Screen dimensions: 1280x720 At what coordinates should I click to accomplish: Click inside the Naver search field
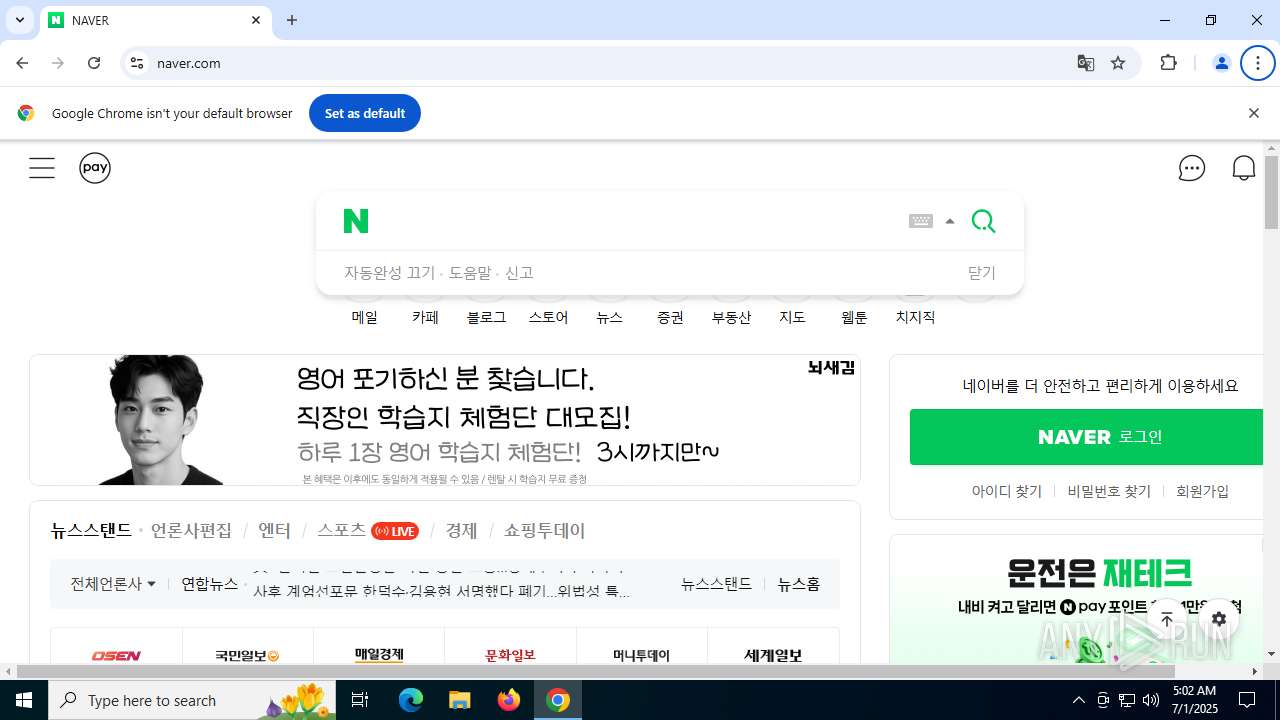635,221
